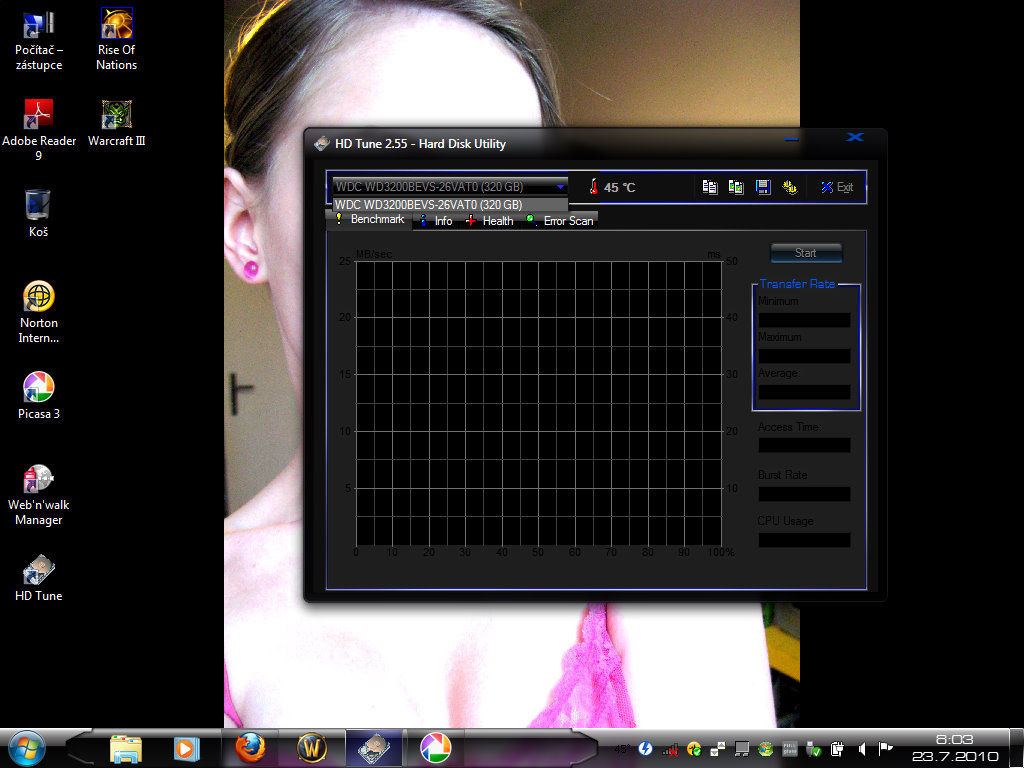Open Rise Of Nations desktop shortcut

117,40
